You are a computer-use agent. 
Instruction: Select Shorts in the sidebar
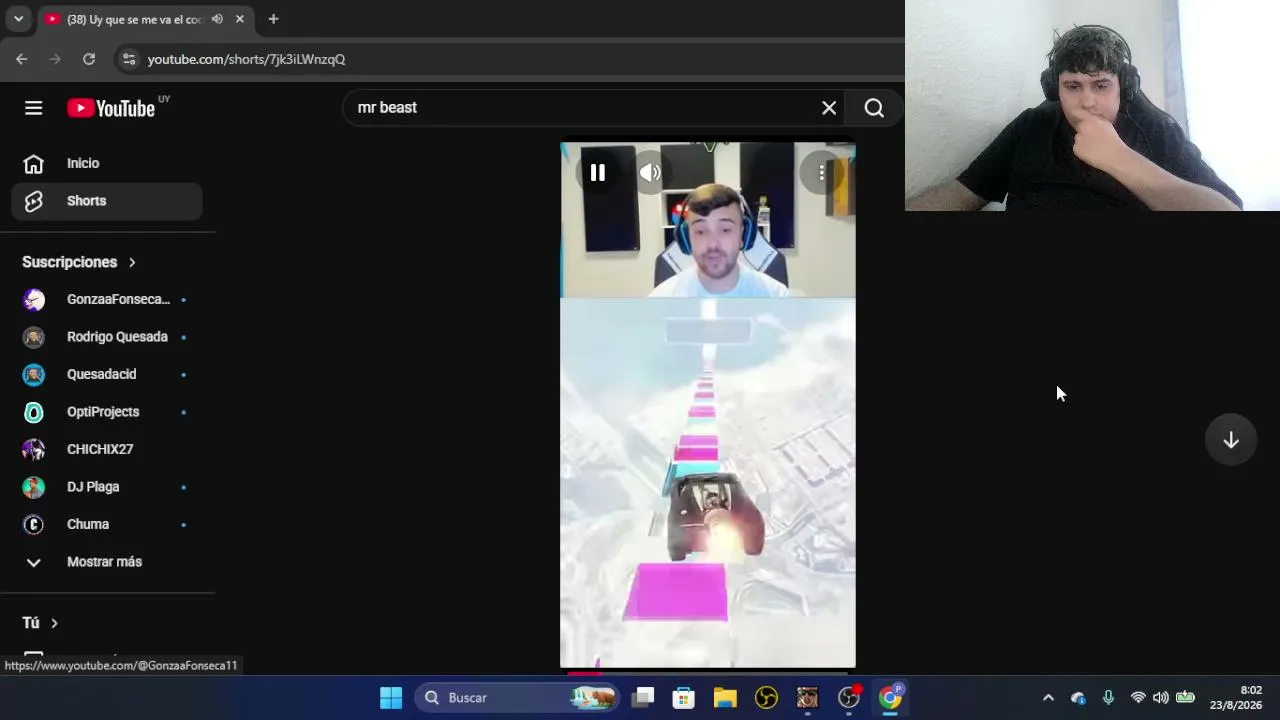tap(107, 201)
